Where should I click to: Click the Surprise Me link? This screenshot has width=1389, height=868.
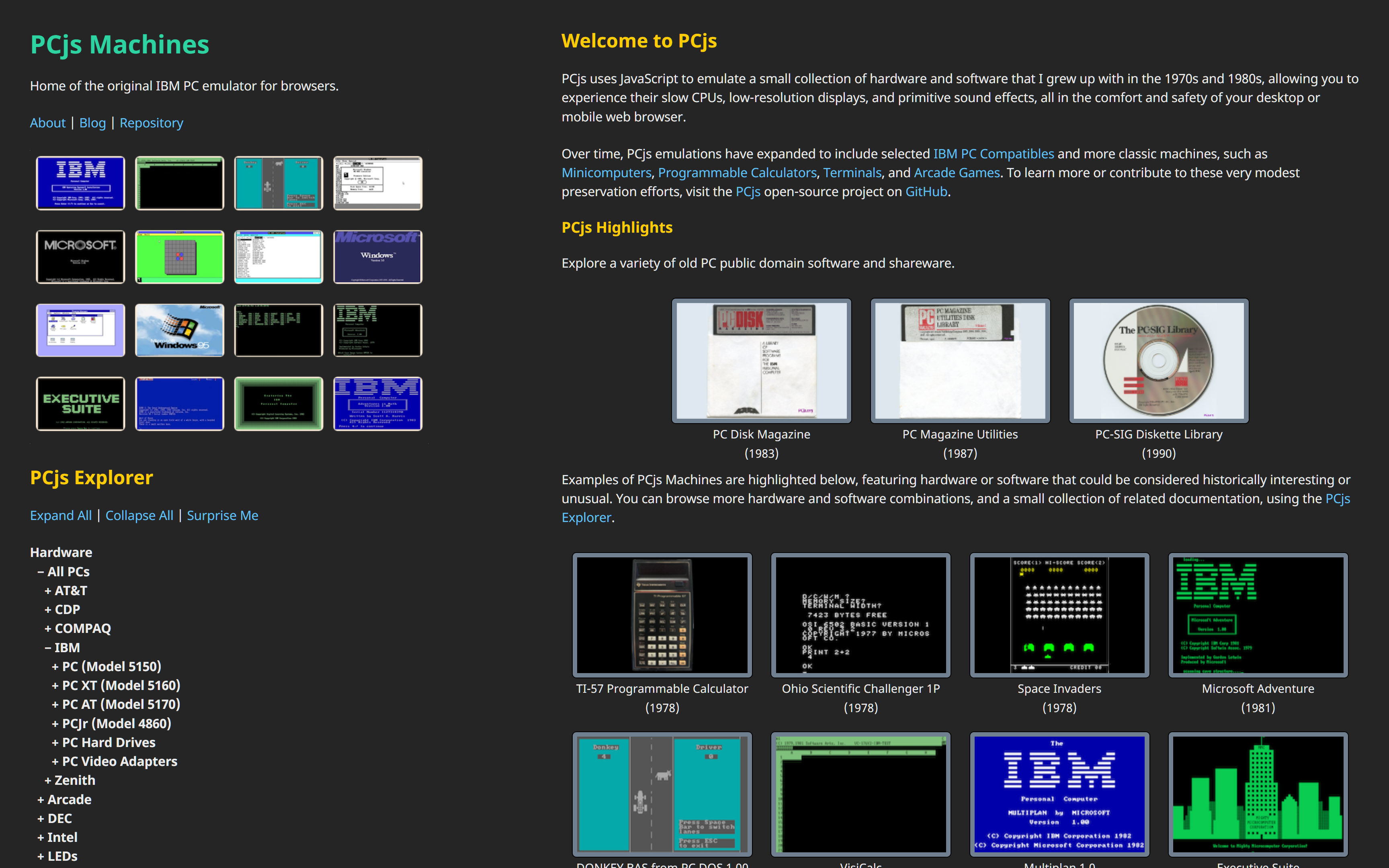[x=222, y=516]
